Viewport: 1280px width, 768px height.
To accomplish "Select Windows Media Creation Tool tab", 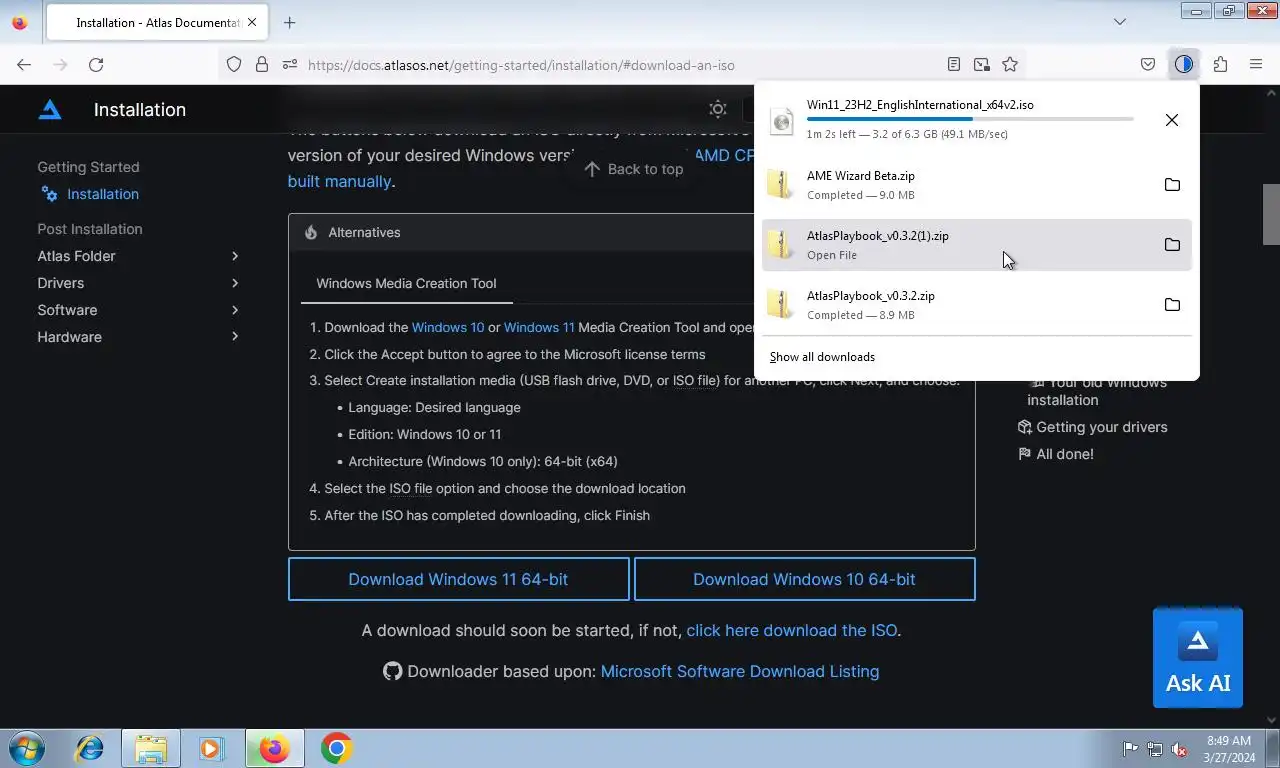I will tap(406, 283).
